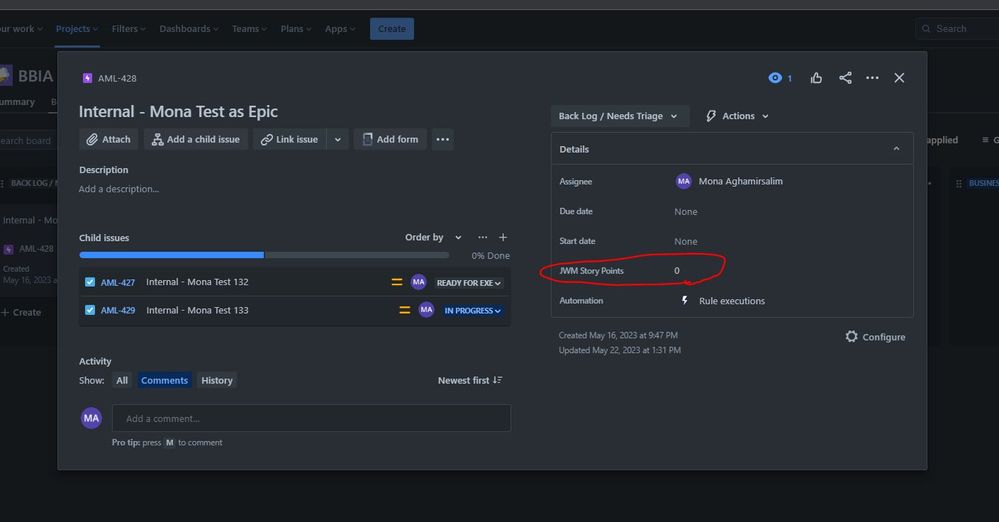Edit the JWM Story Points value 0
The image size is (999, 522).
[677, 271]
